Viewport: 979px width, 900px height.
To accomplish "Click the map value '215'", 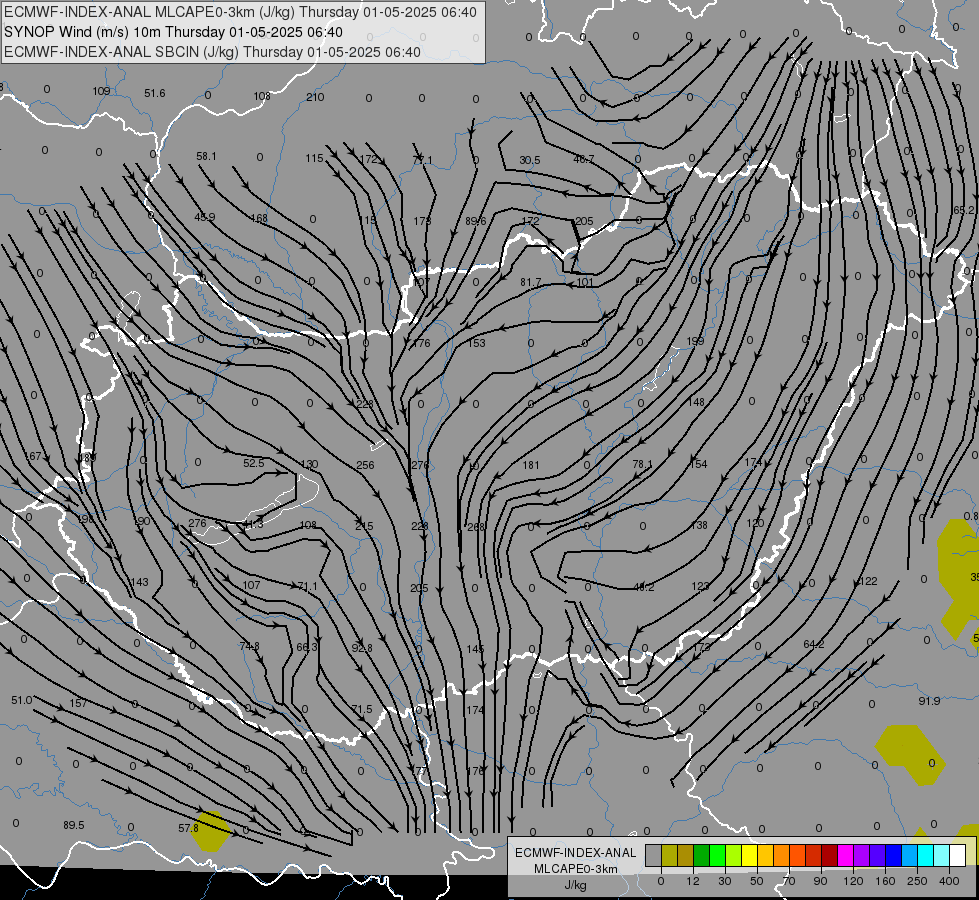I will [364, 527].
